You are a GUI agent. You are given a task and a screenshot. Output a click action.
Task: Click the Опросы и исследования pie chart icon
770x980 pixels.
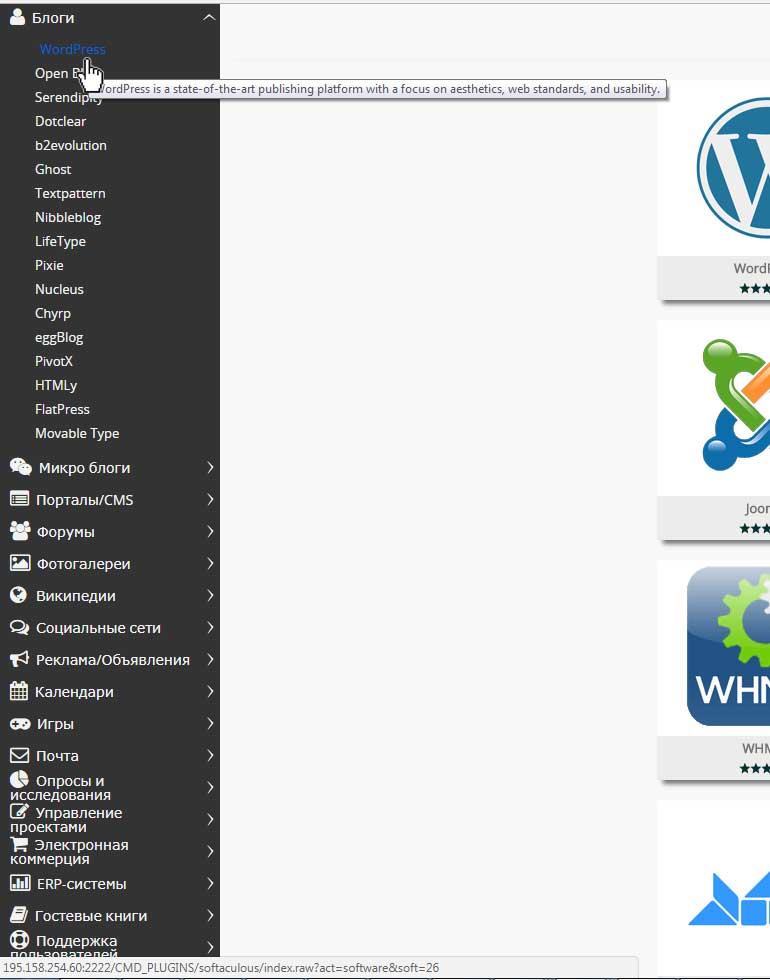click(19, 779)
